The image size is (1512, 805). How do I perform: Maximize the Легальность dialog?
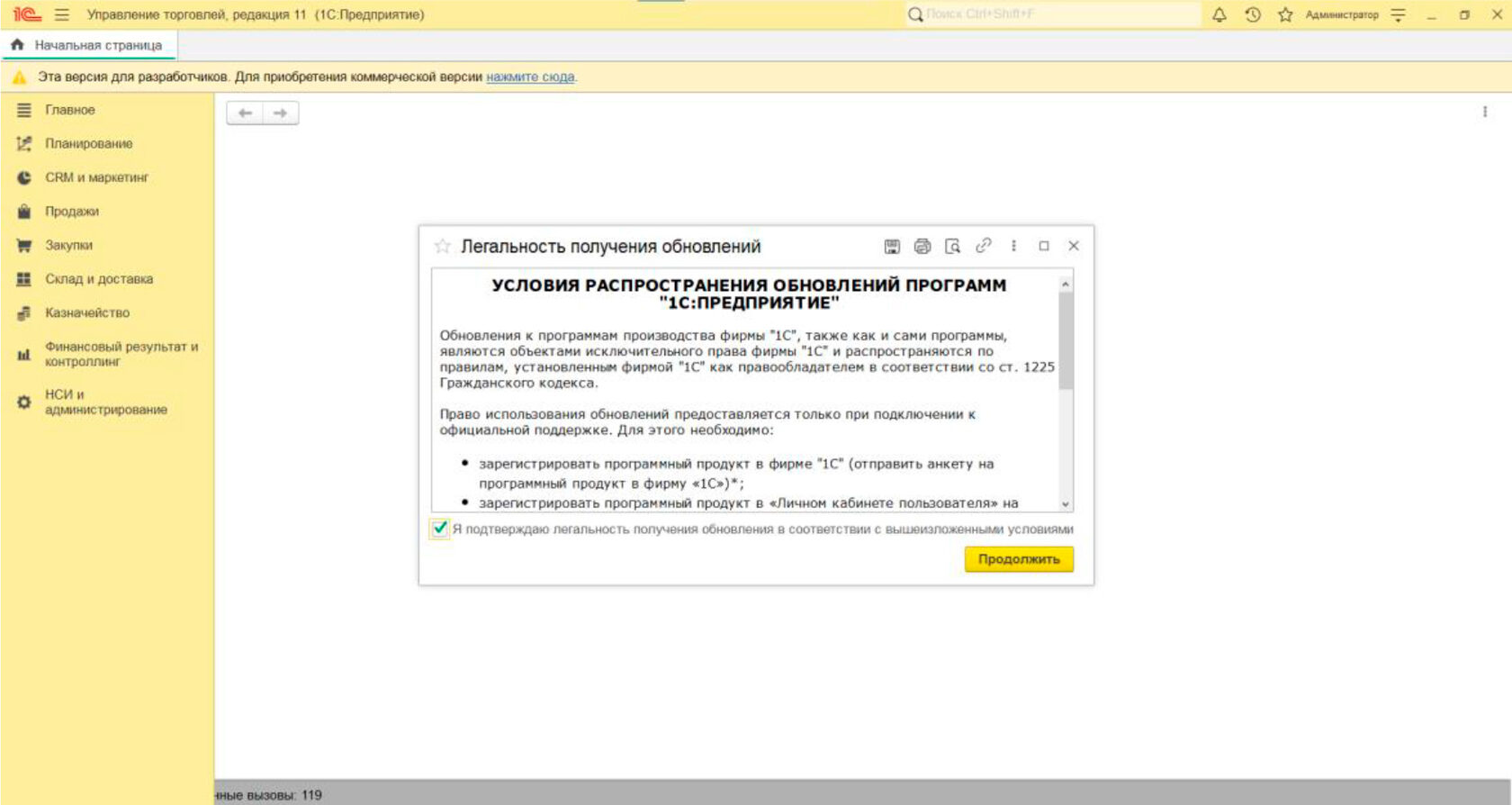1044,246
